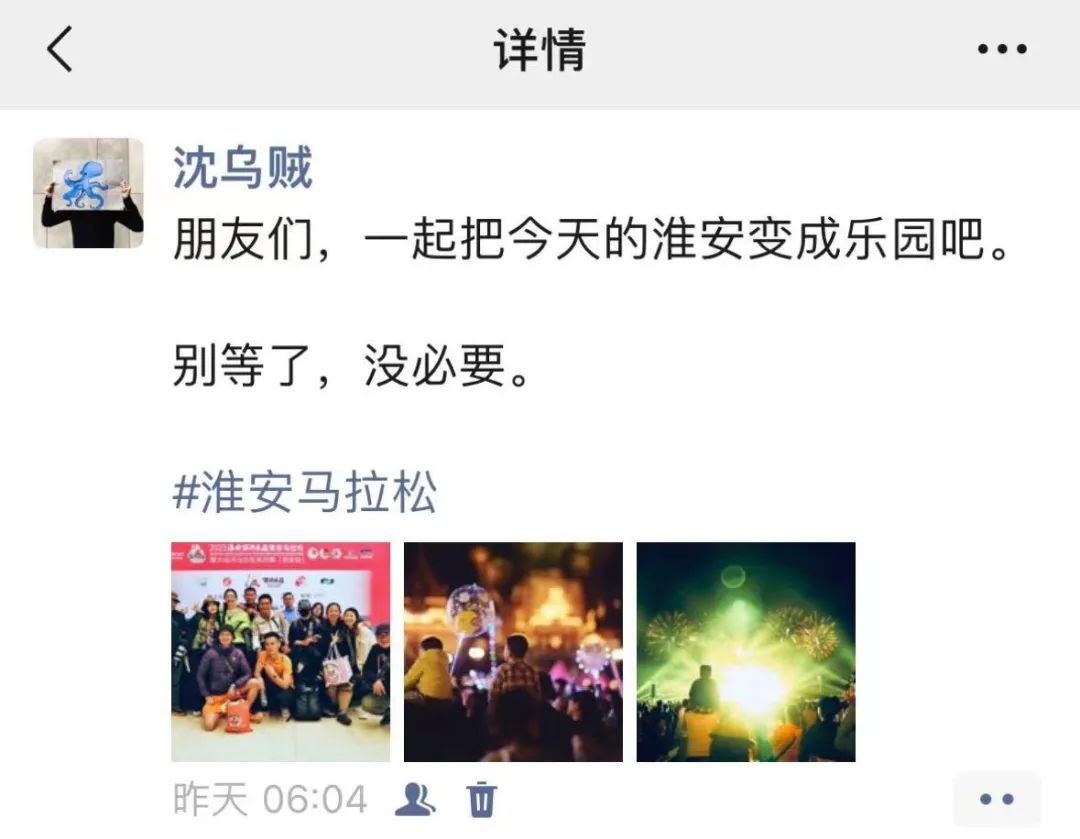
Task: Open profile via username 沈乌贼
Action: [242, 167]
